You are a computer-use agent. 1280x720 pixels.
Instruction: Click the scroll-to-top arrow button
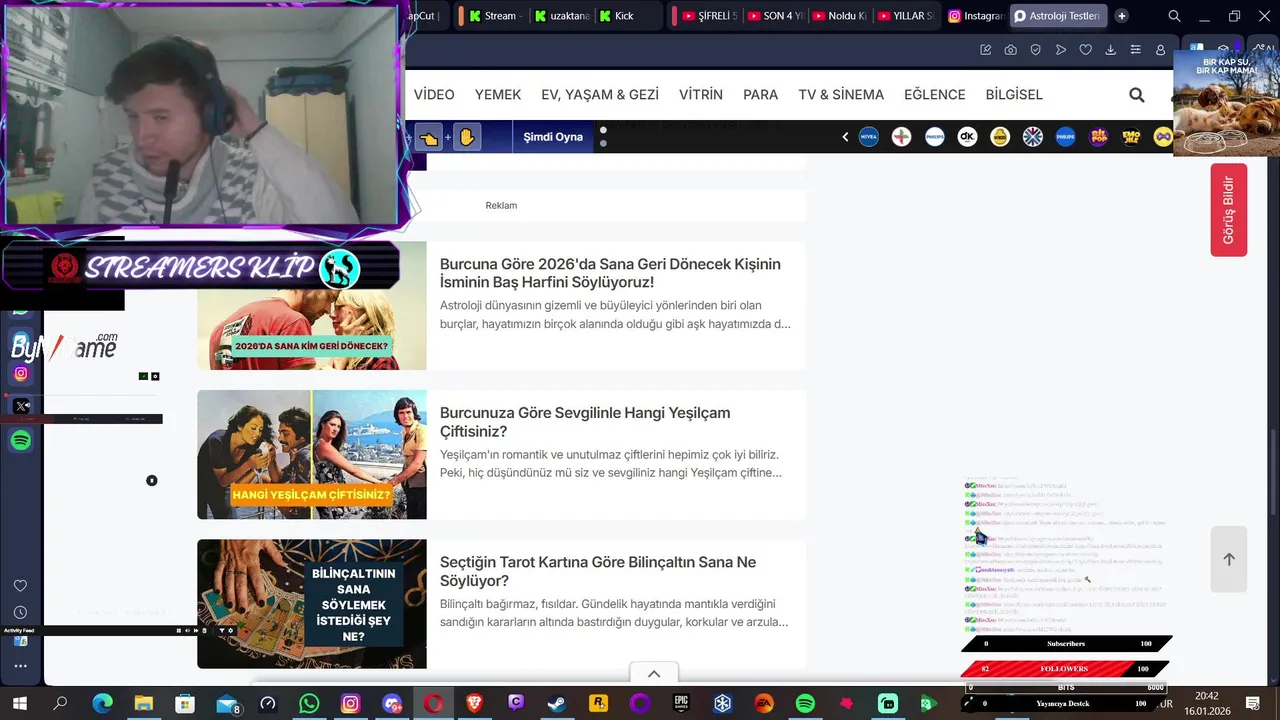(x=1229, y=559)
